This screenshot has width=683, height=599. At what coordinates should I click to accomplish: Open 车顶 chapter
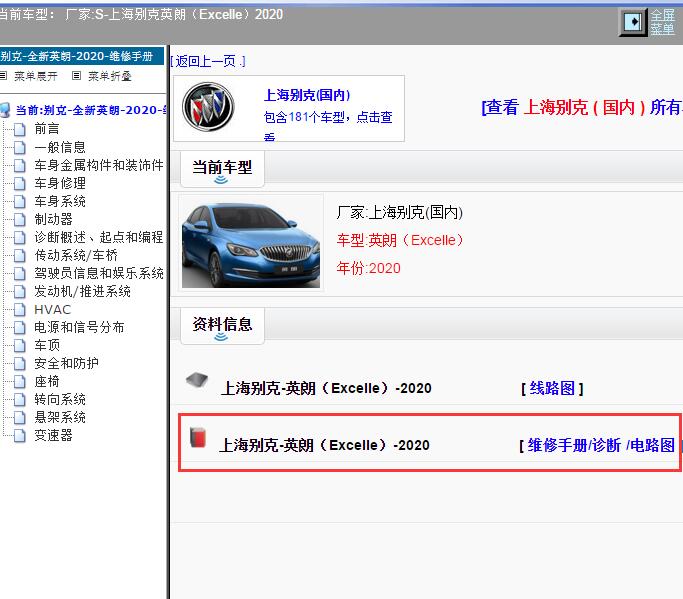pos(47,345)
